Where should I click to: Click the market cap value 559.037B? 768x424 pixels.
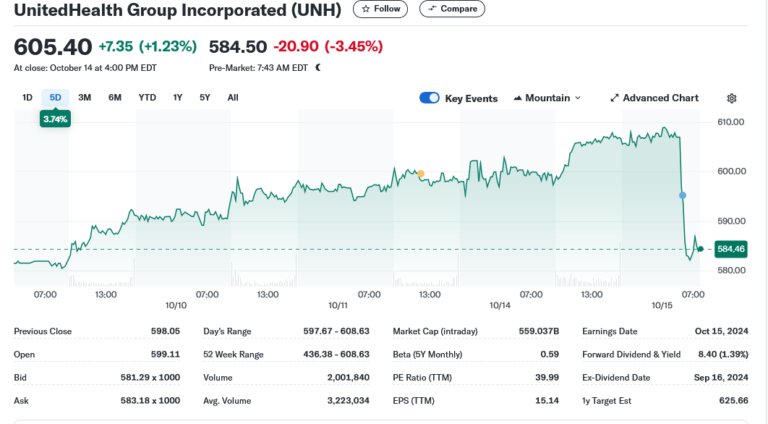click(x=539, y=331)
